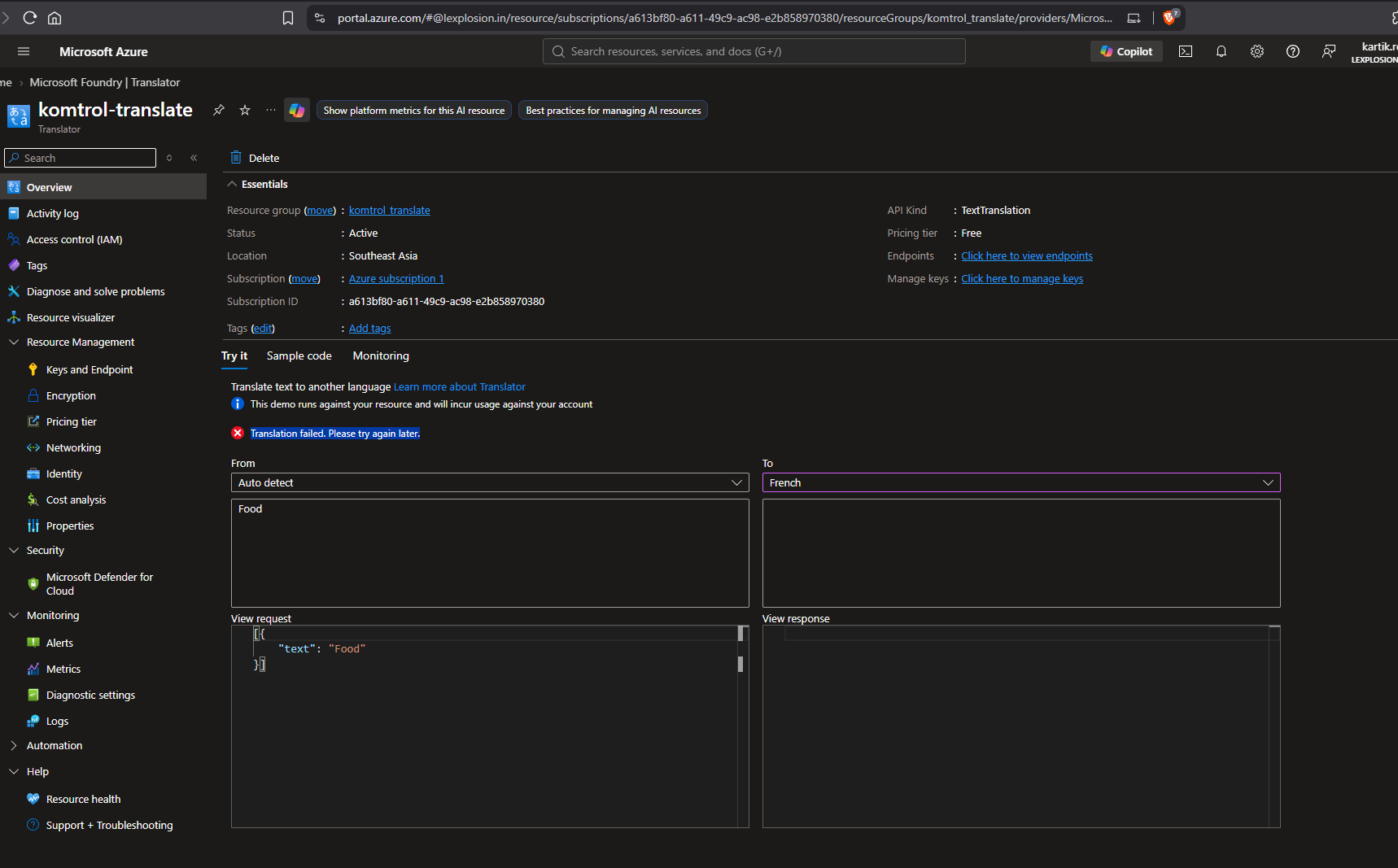Click Show platform metrics for this AI resource
The image size is (1398, 868).
(414, 110)
